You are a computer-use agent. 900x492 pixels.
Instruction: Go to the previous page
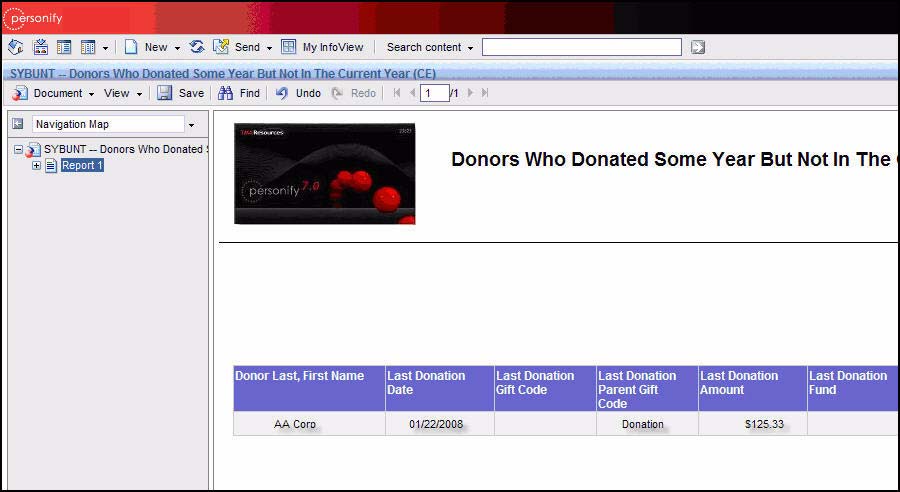412,92
